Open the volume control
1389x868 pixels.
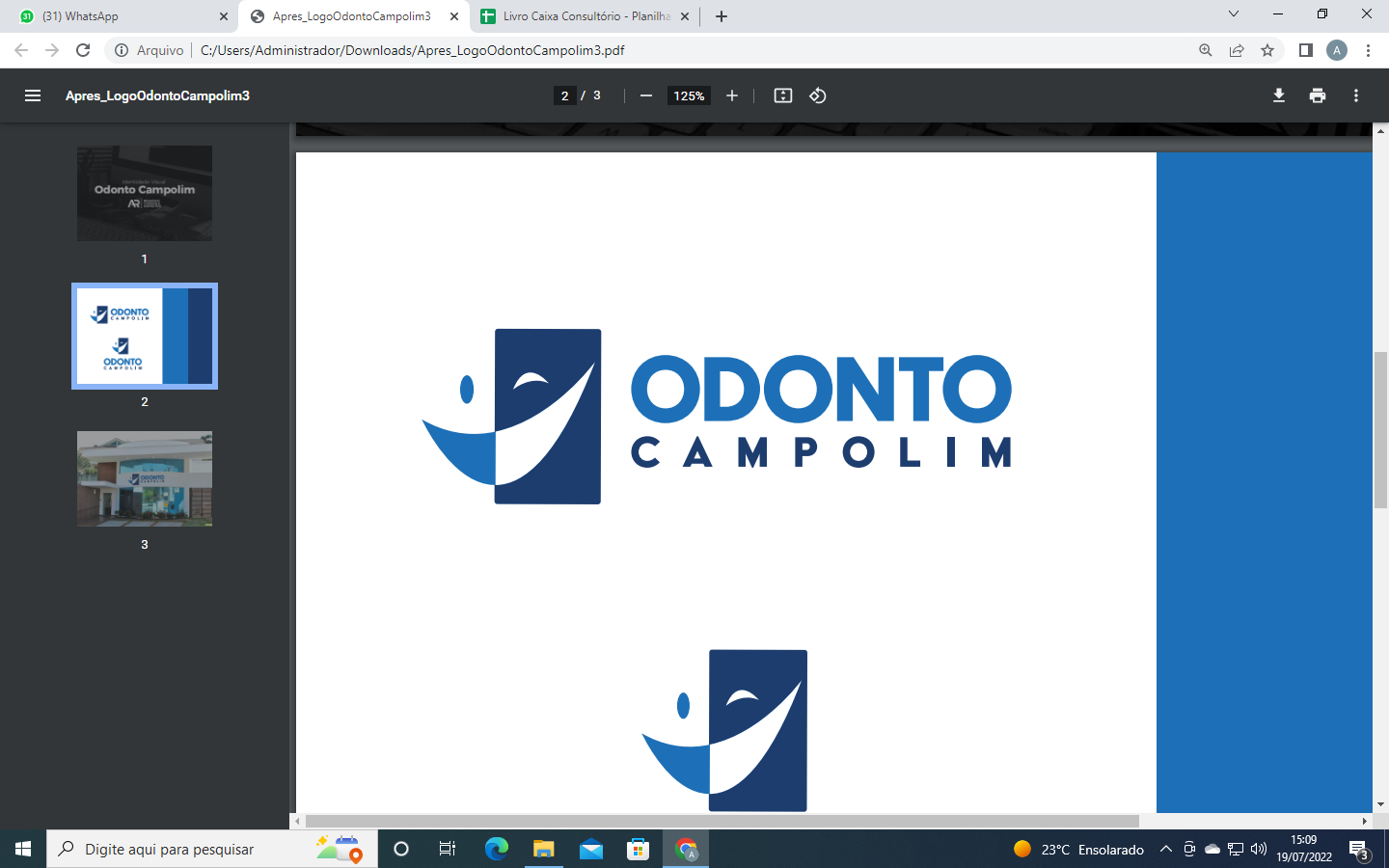tap(1259, 849)
